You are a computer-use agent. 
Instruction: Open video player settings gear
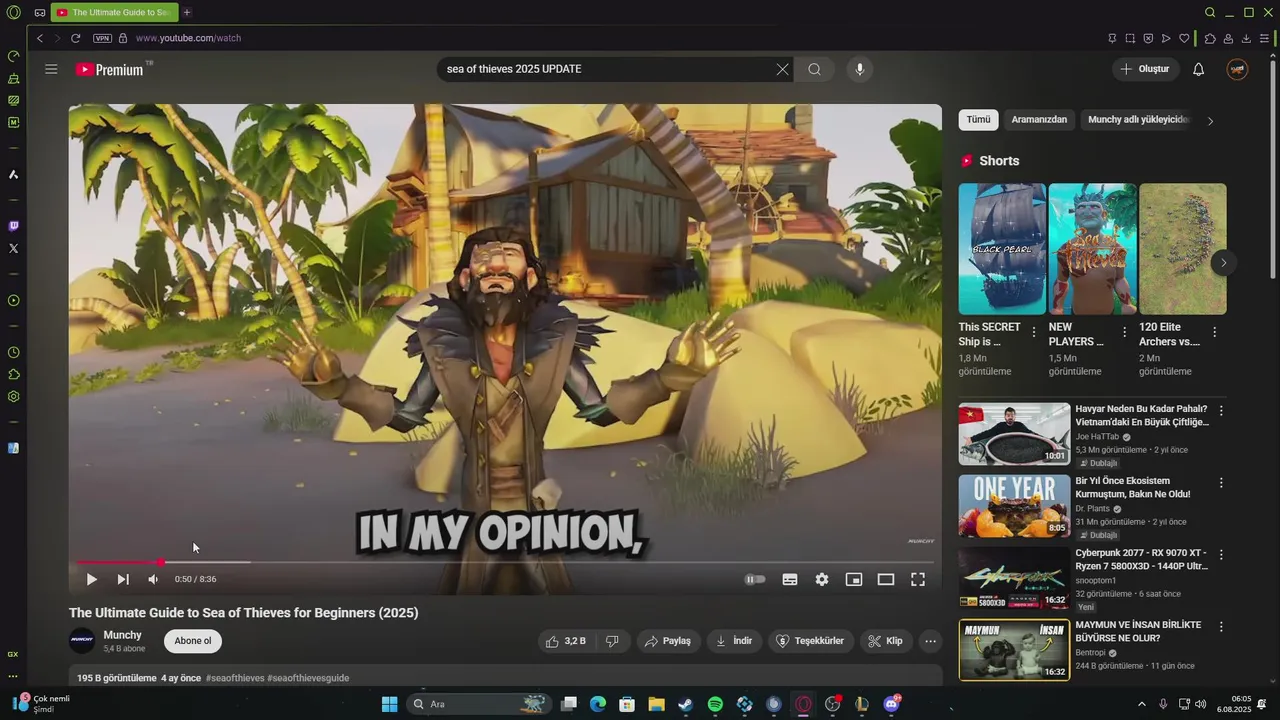coord(822,579)
